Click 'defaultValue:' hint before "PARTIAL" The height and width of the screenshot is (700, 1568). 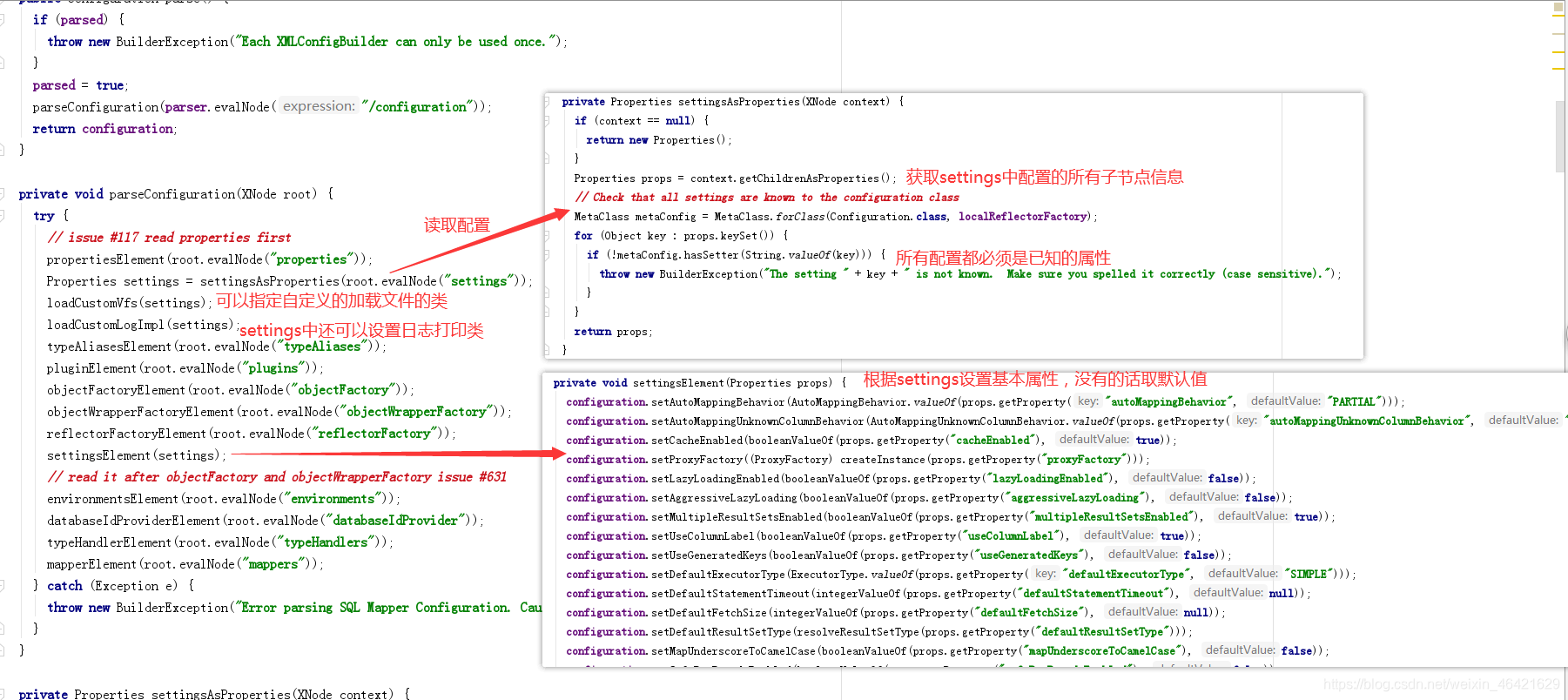pos(1285,401)
